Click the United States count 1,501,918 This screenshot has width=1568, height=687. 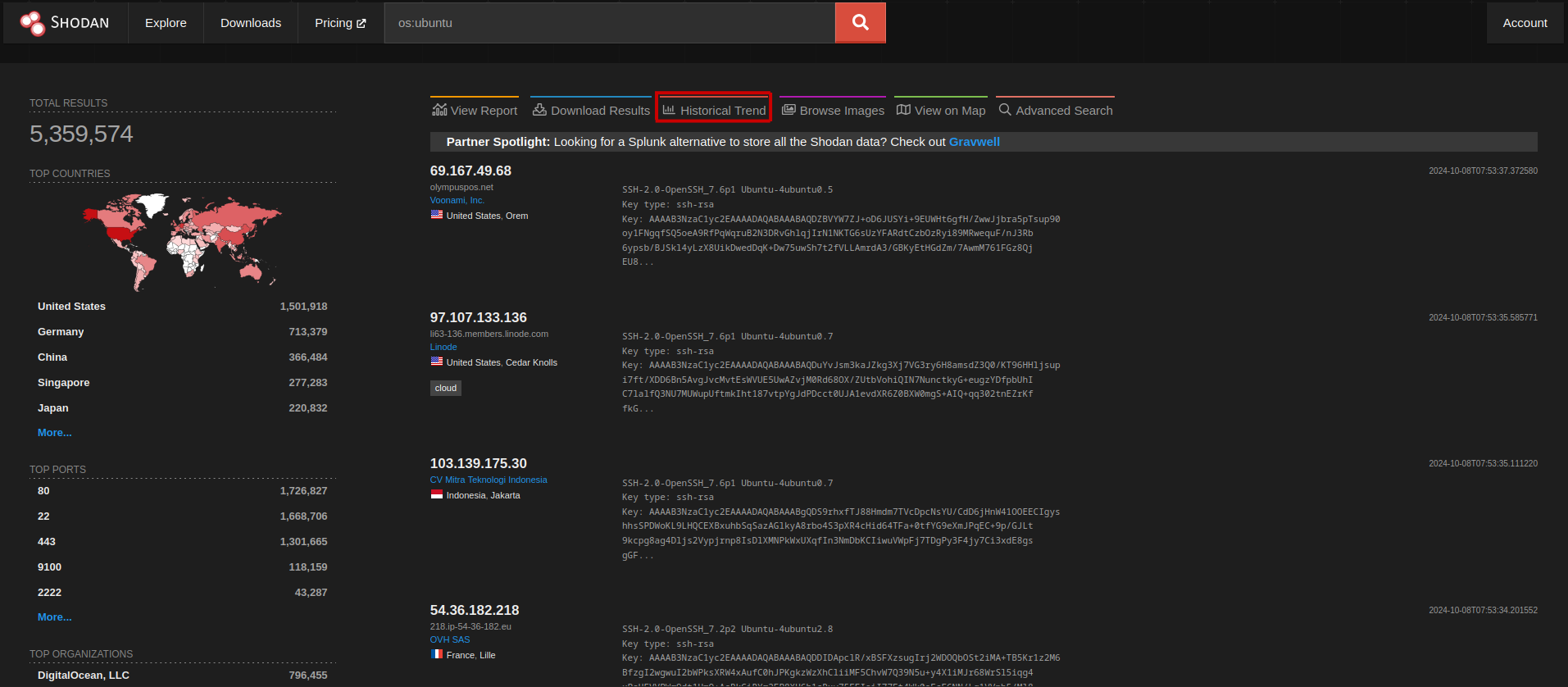click(x=303, y=307)
